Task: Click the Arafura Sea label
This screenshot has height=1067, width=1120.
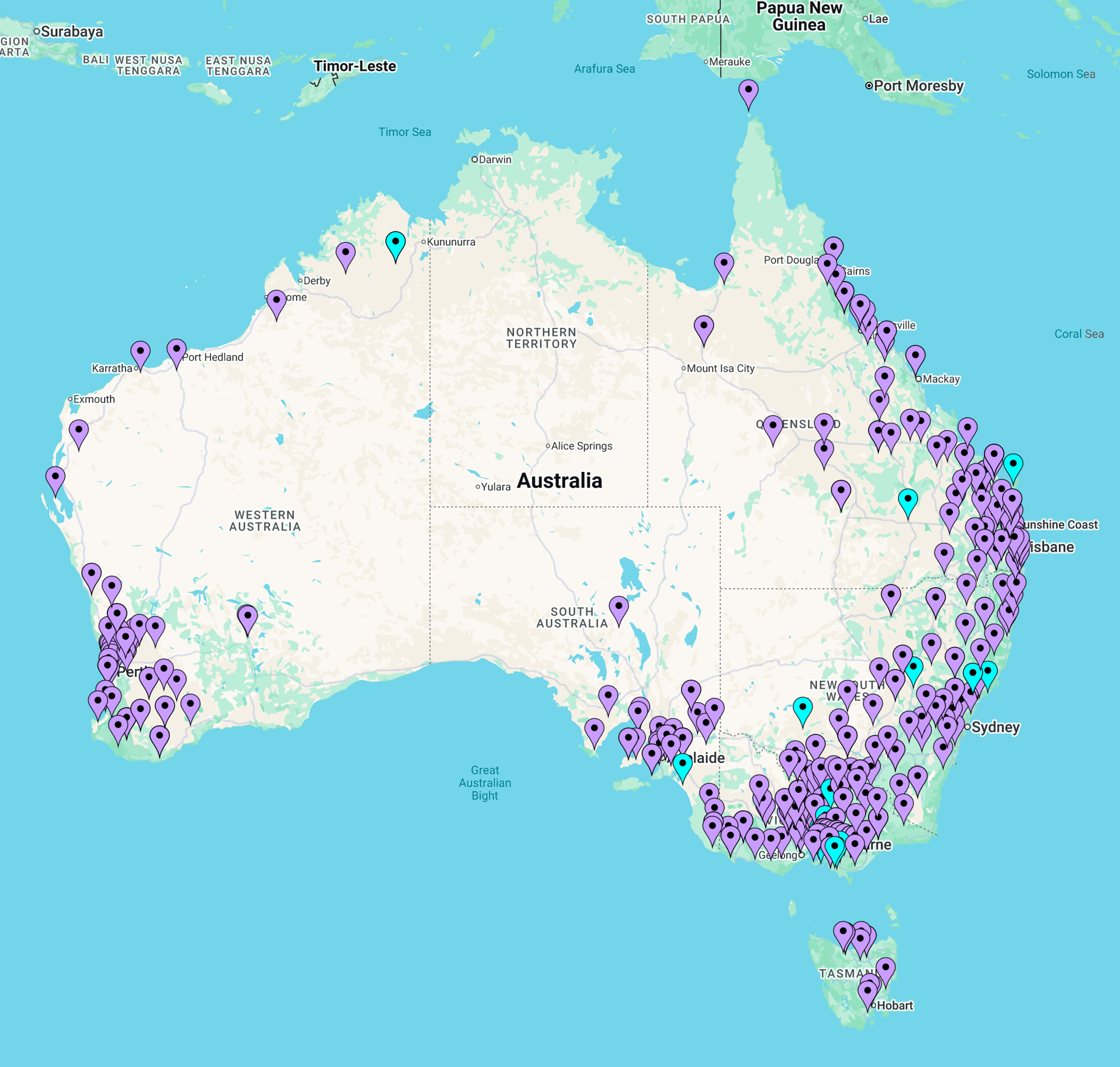Action: pos(605,69)
